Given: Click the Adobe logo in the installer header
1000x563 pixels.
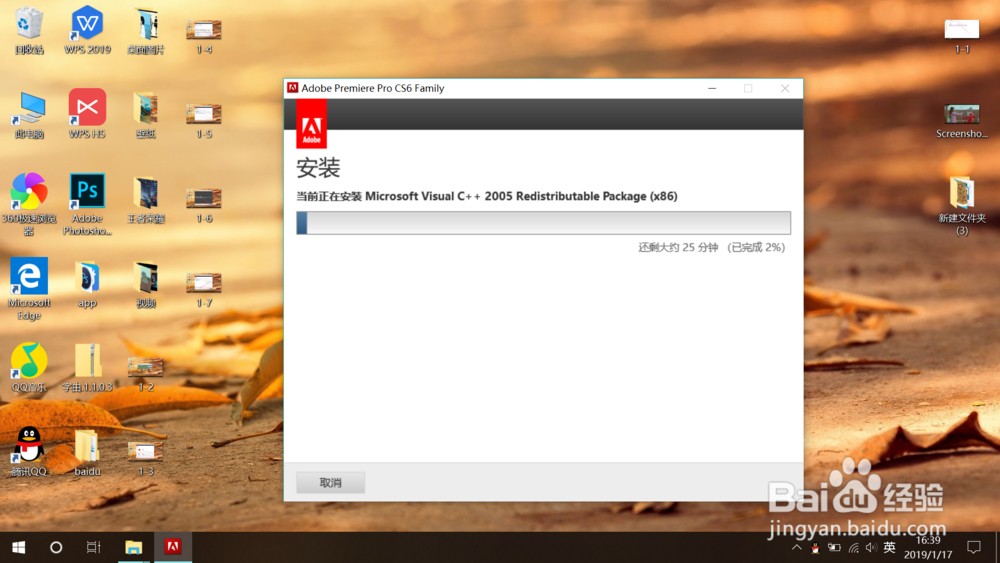Looking at the screenshot, I should pyautogui.click(x=311, y=124).
